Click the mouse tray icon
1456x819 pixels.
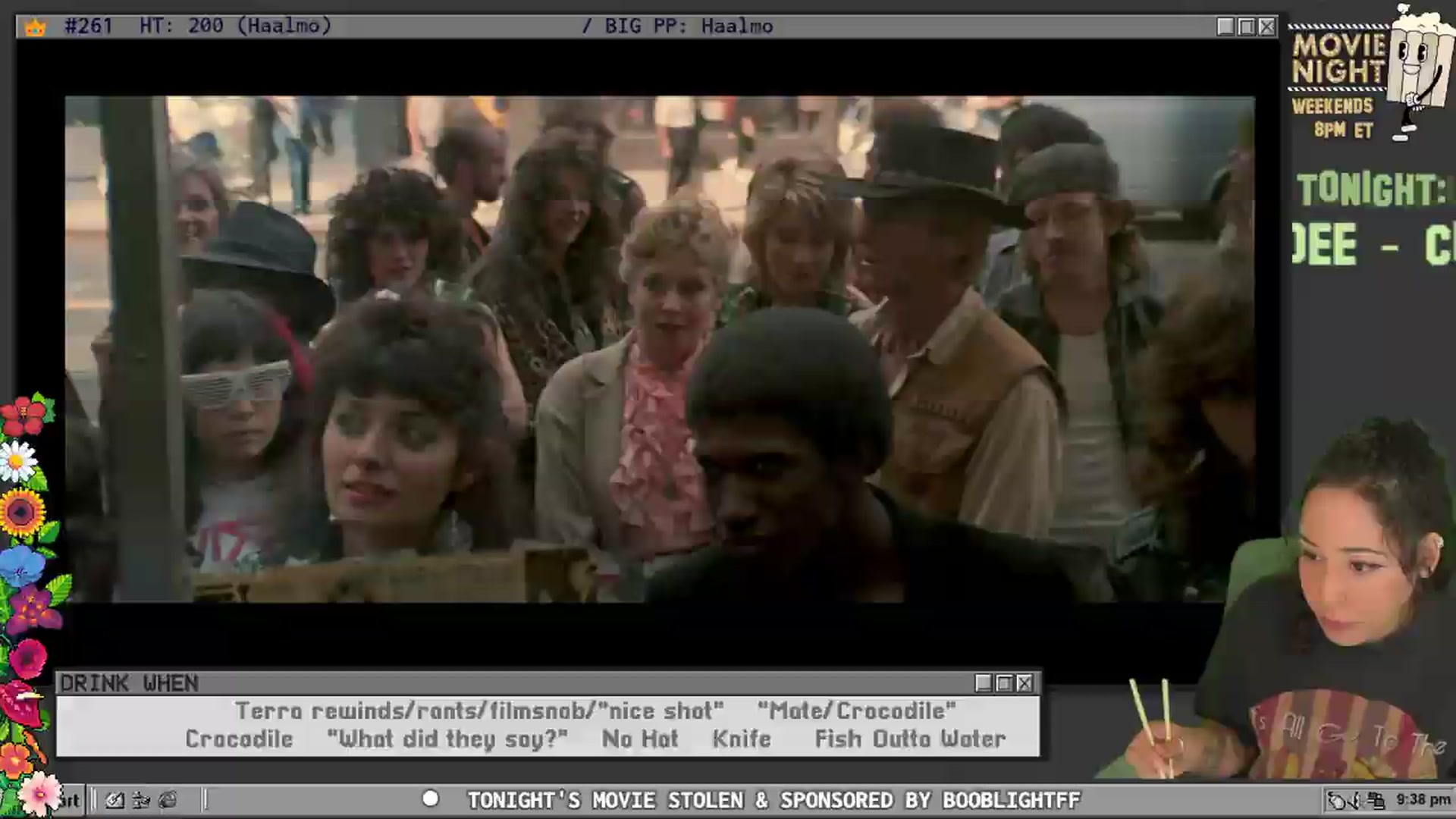pyautogui.click(x=1336, y=800)
